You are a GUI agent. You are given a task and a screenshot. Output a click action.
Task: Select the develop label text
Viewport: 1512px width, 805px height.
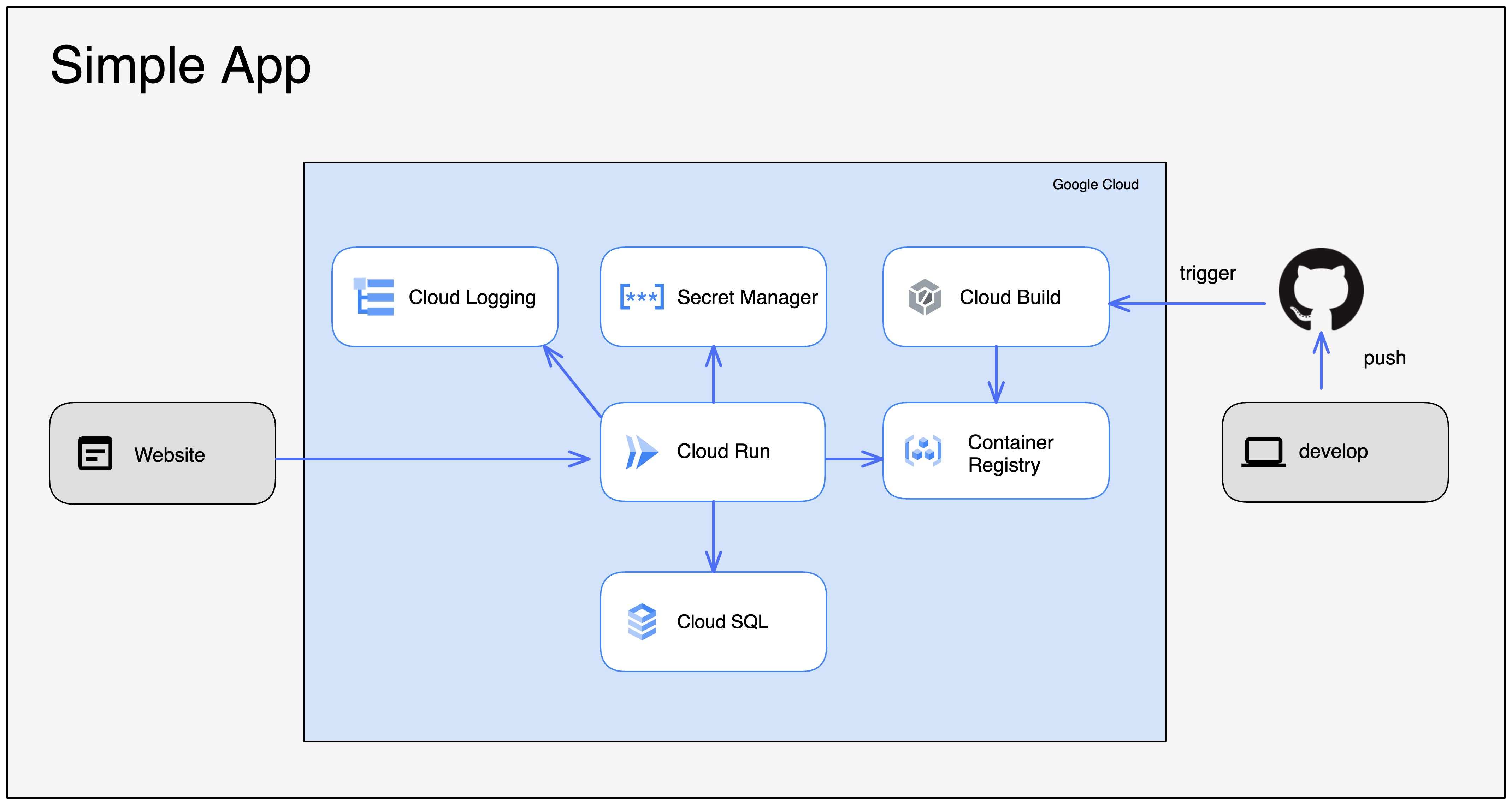click(1333, 451)
